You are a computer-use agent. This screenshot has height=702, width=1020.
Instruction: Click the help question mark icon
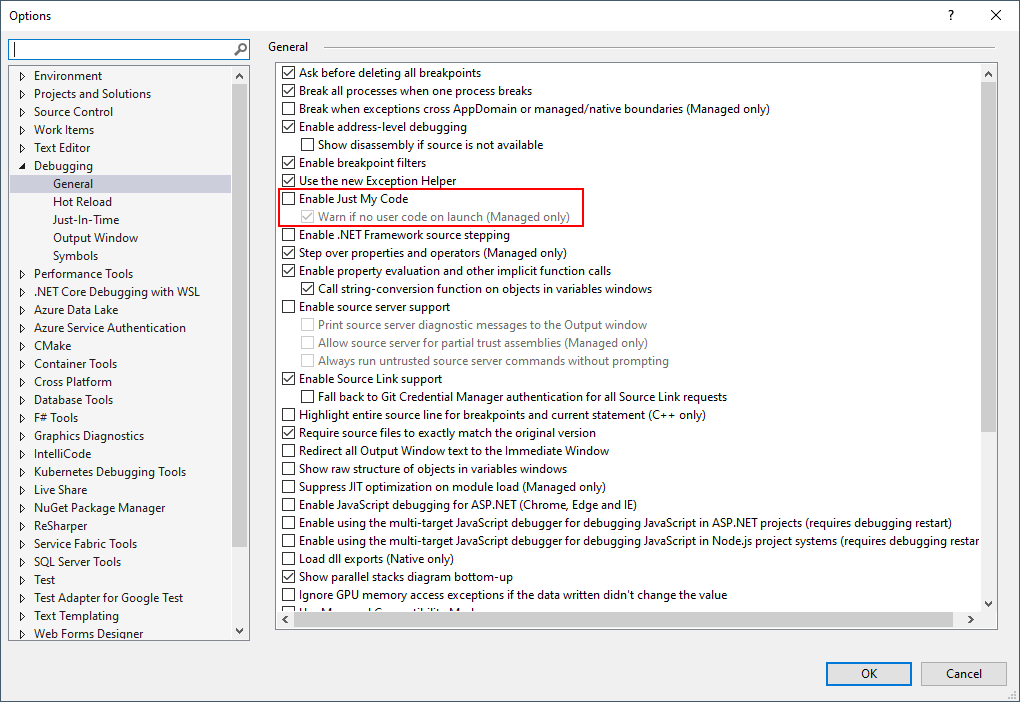(x=951, y=15)
